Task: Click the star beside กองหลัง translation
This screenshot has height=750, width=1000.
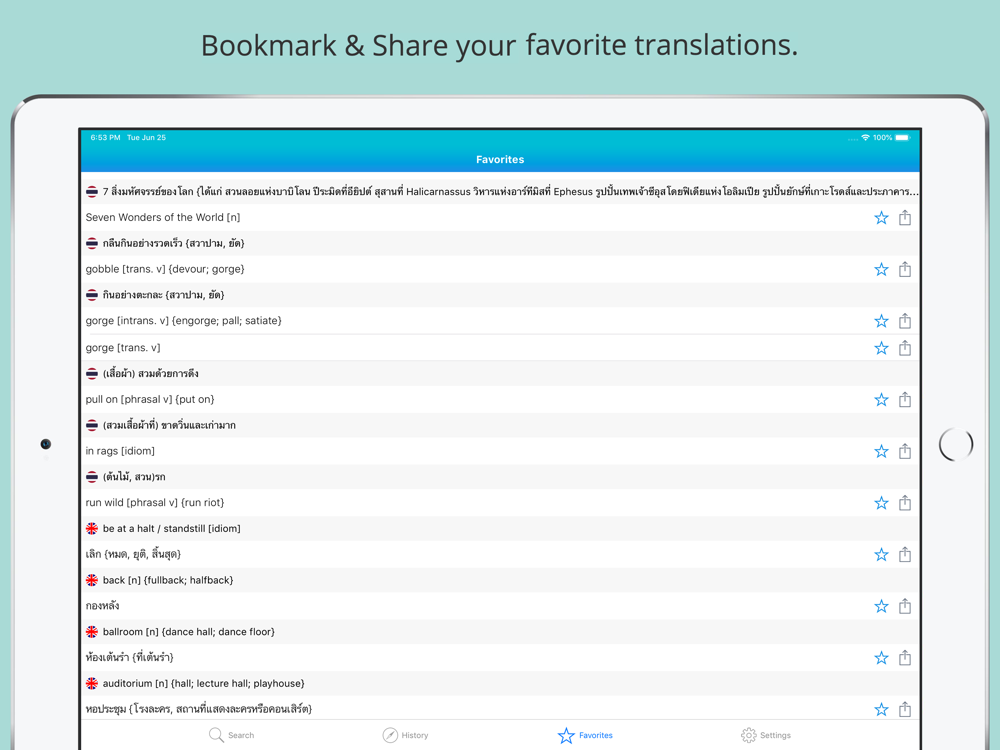Action: 881,607
